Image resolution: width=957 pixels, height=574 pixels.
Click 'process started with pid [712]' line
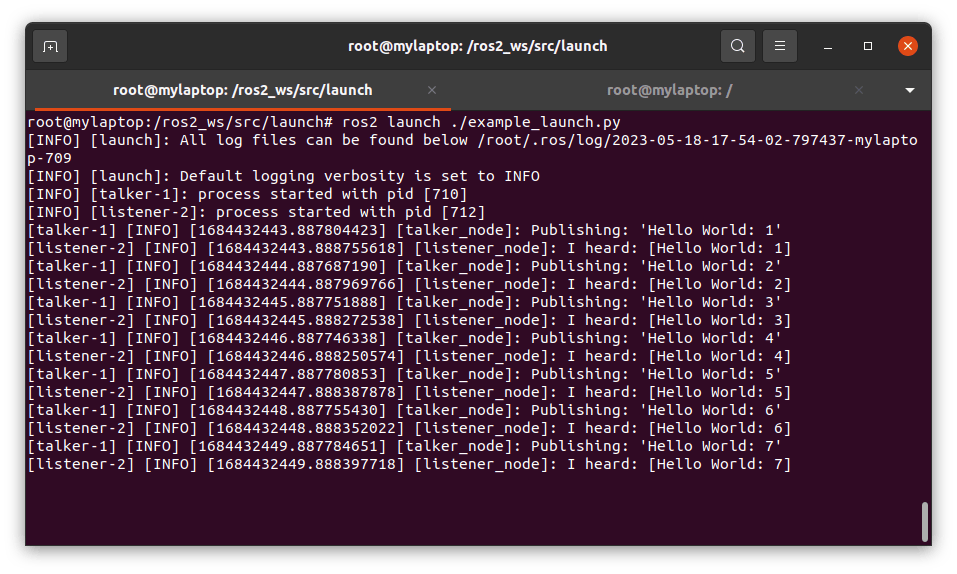(x=256, y=213)
